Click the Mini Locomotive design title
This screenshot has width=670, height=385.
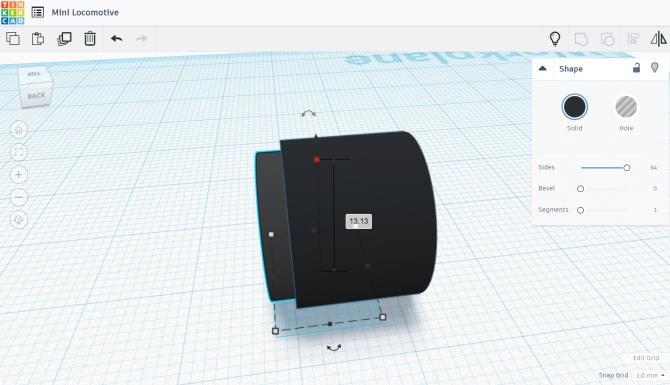[x=85, y=12]
